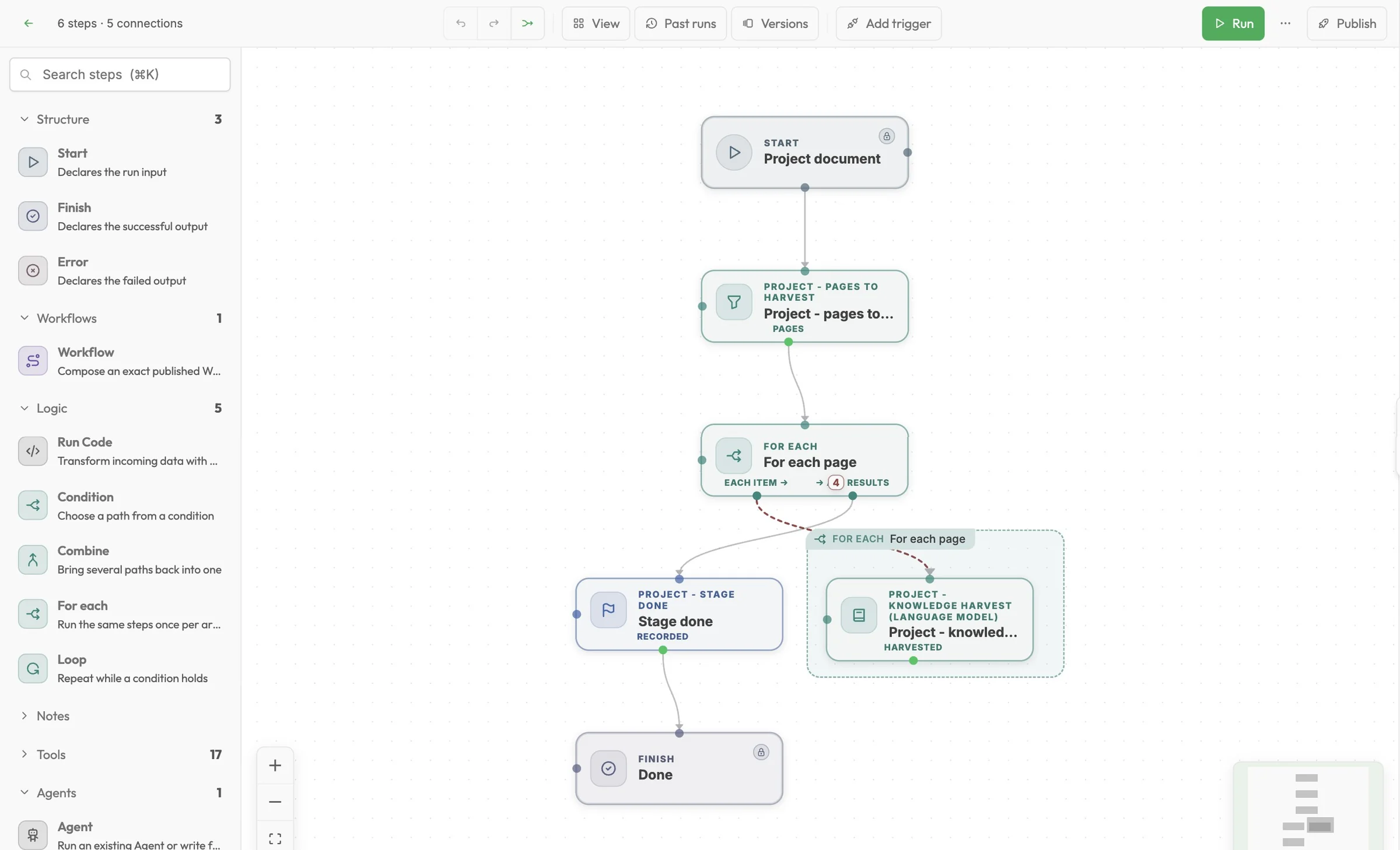Click the auto-layout arrows icon
The height and width of the screenshot is (850, 1400).
coord(527,23)
